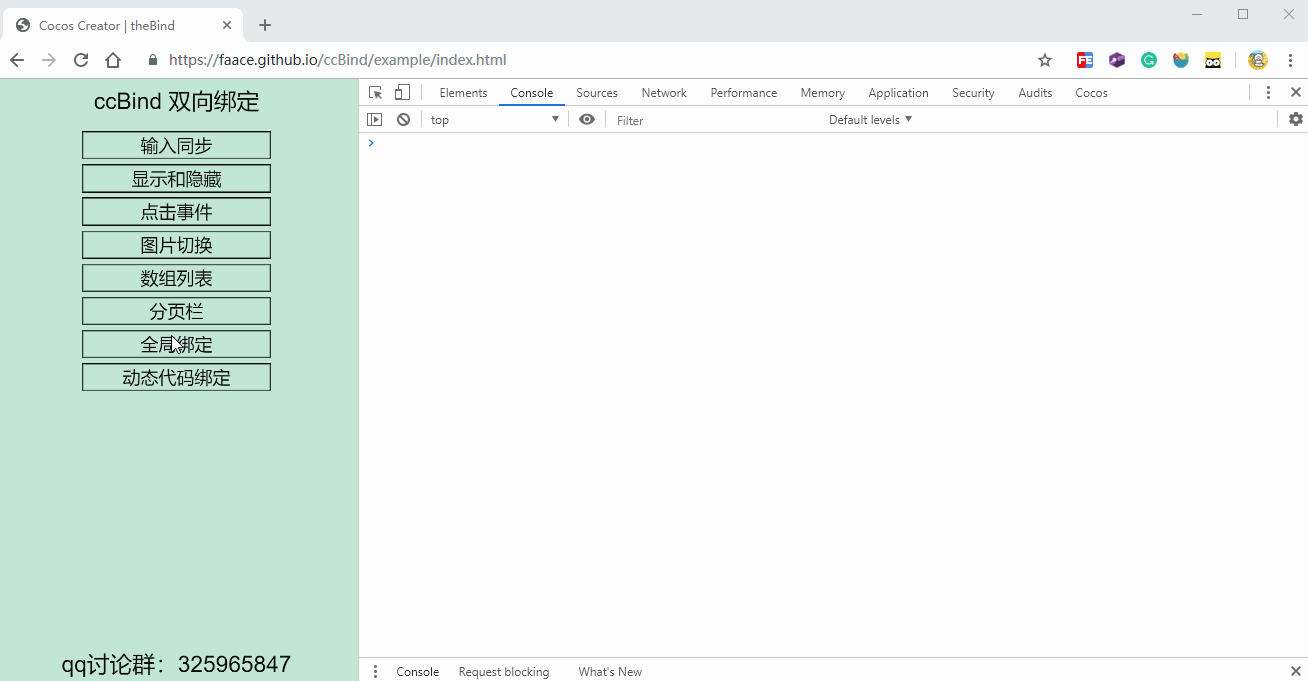Open the 动态代码绑定 example

tap(176, 377)
